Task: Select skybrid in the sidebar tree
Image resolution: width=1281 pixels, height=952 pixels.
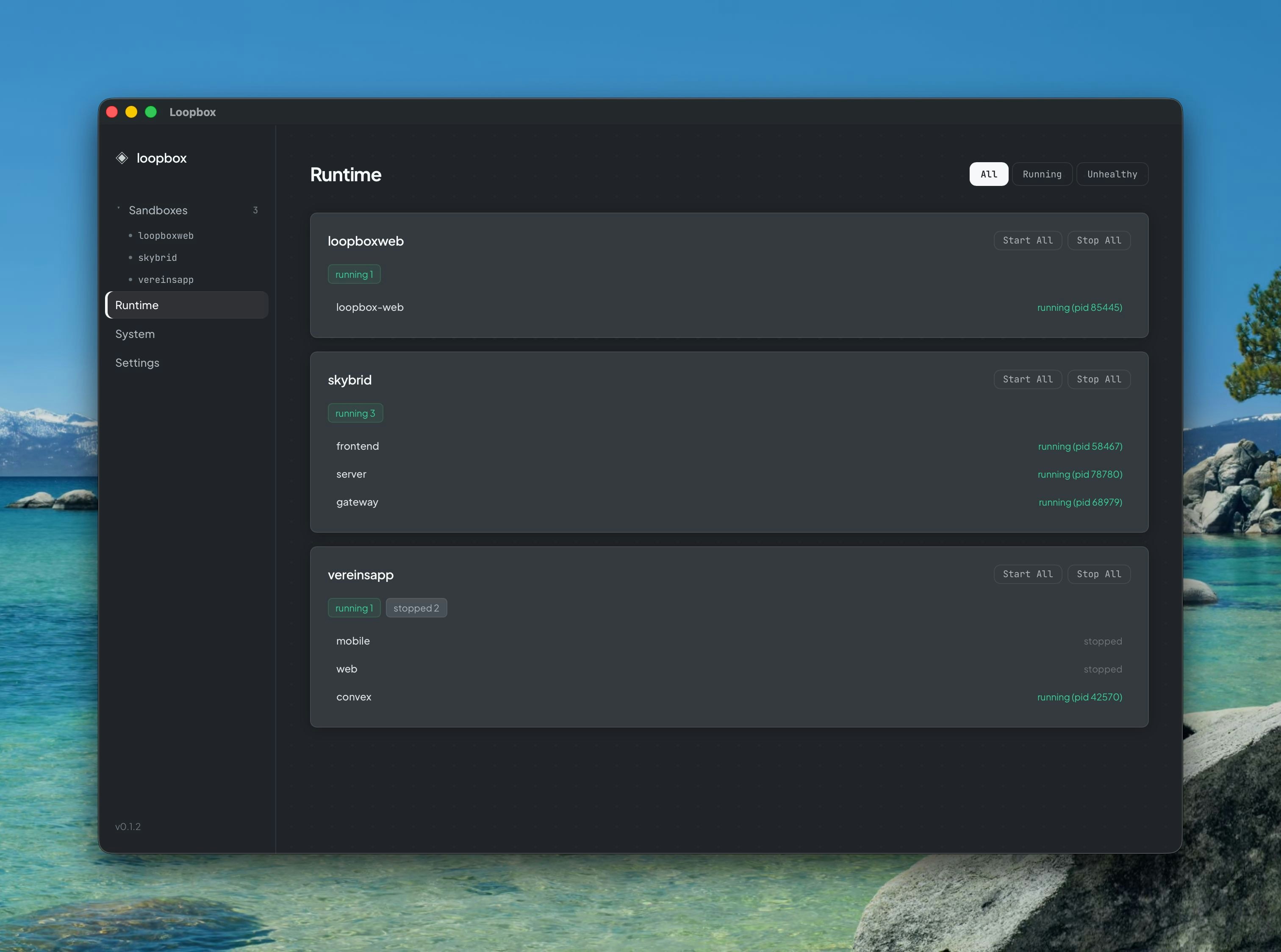Action: coord(158,257)
